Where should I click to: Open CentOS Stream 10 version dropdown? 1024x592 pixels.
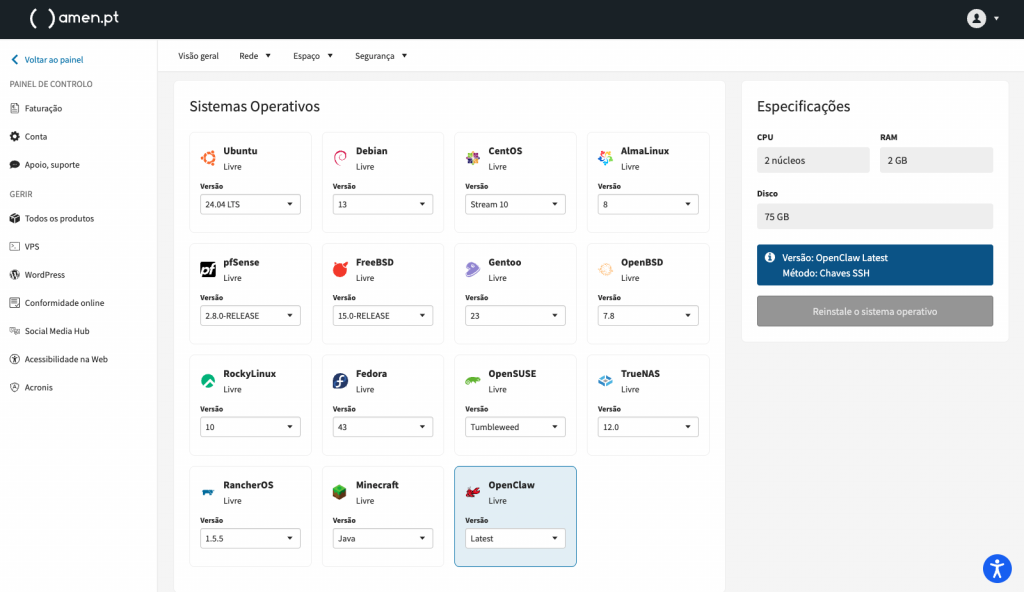515,204
